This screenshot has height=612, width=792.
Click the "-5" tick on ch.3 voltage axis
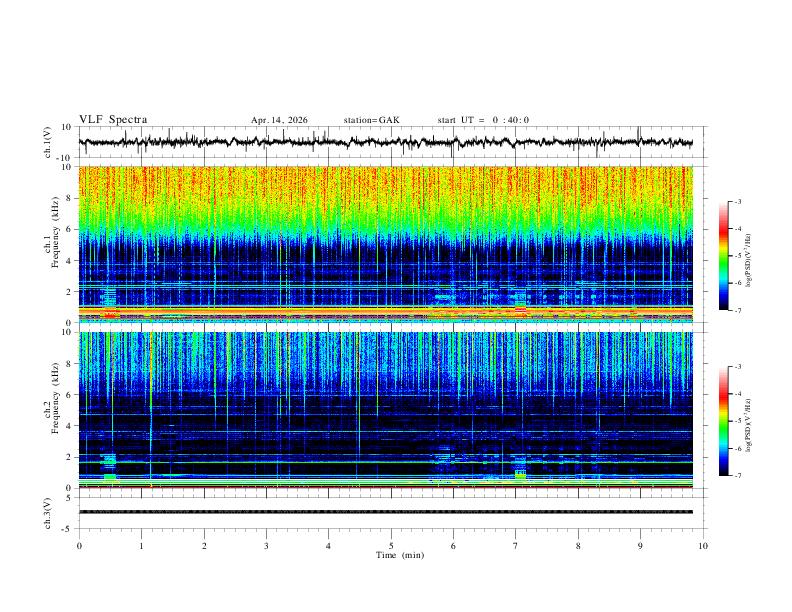pos(68,529)
